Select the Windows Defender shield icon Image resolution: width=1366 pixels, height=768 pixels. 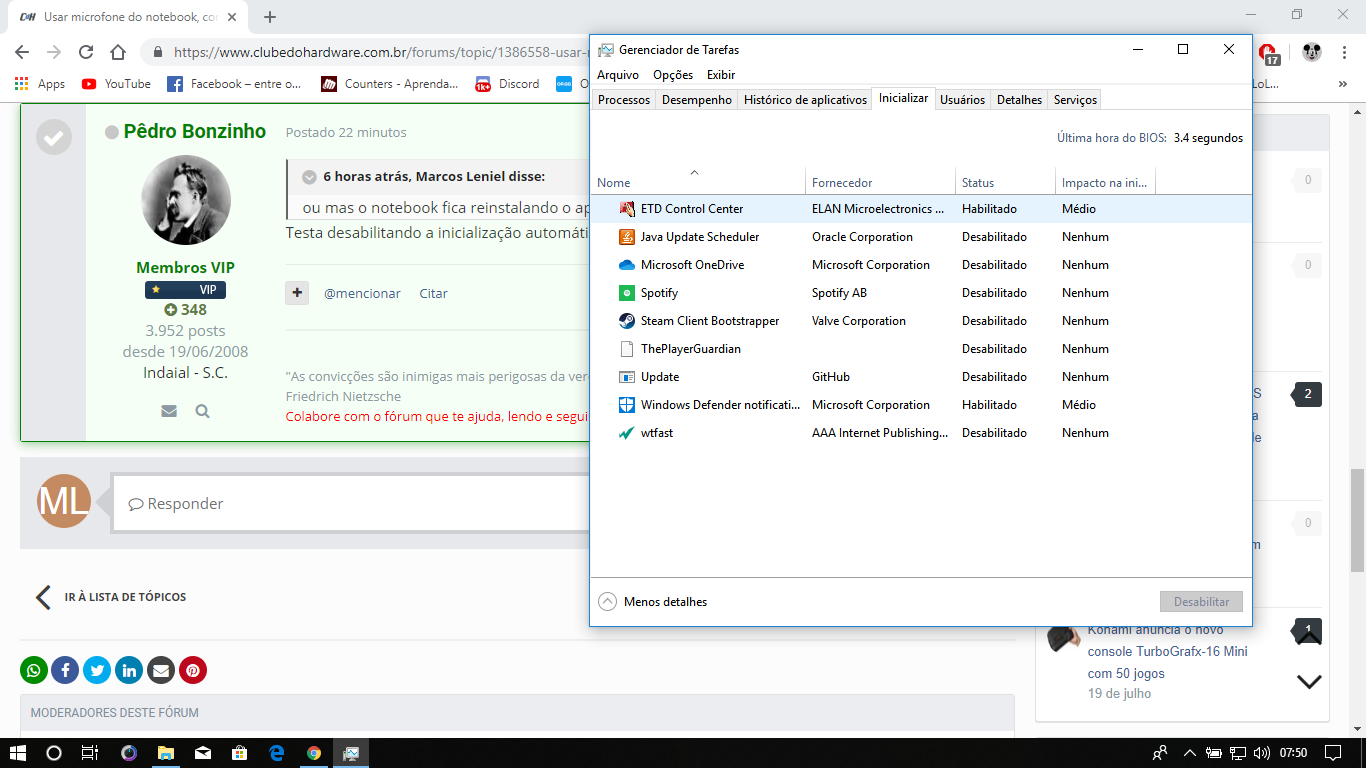pos(627,405)
